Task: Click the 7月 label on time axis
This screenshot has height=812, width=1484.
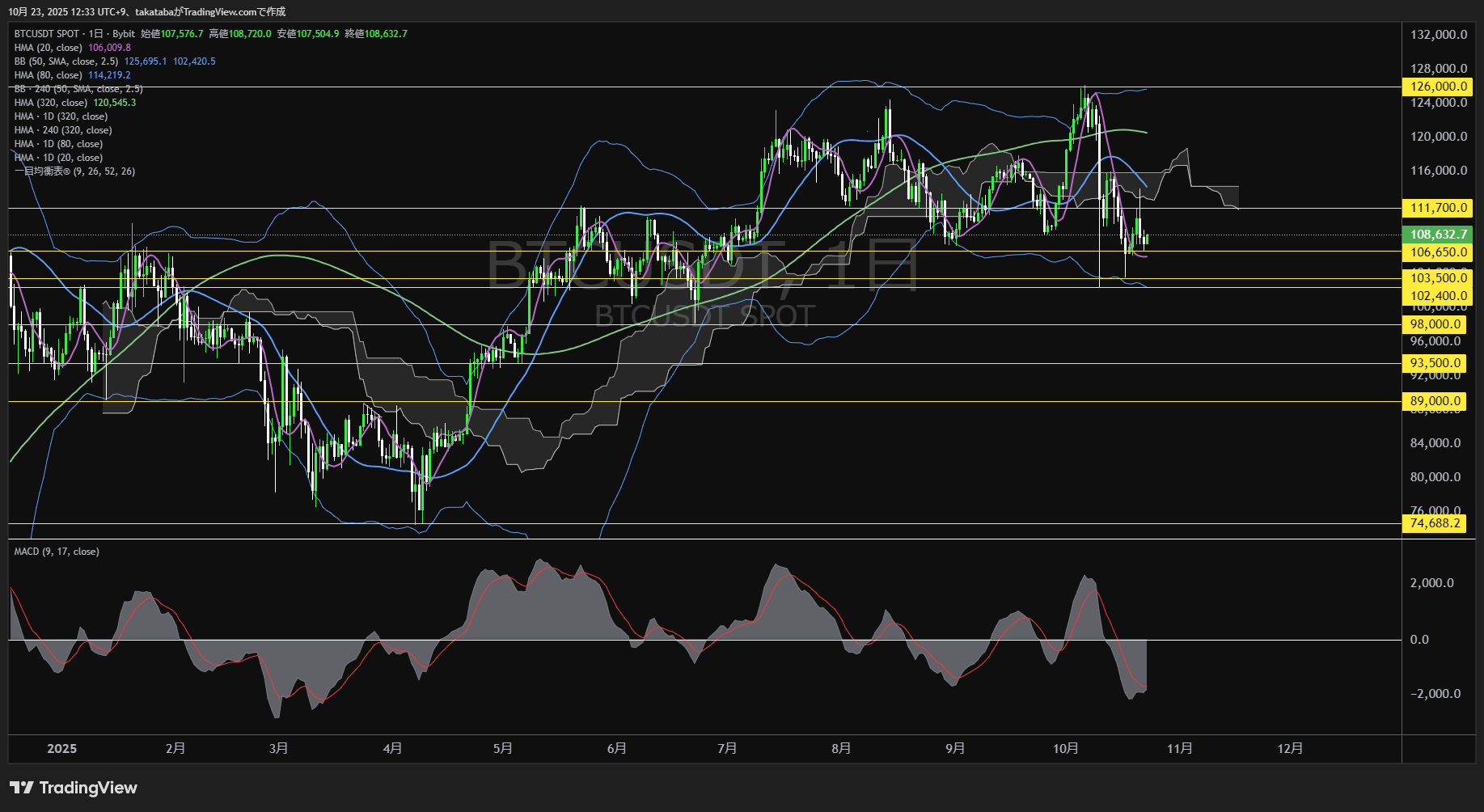Action: coord(726,748)
